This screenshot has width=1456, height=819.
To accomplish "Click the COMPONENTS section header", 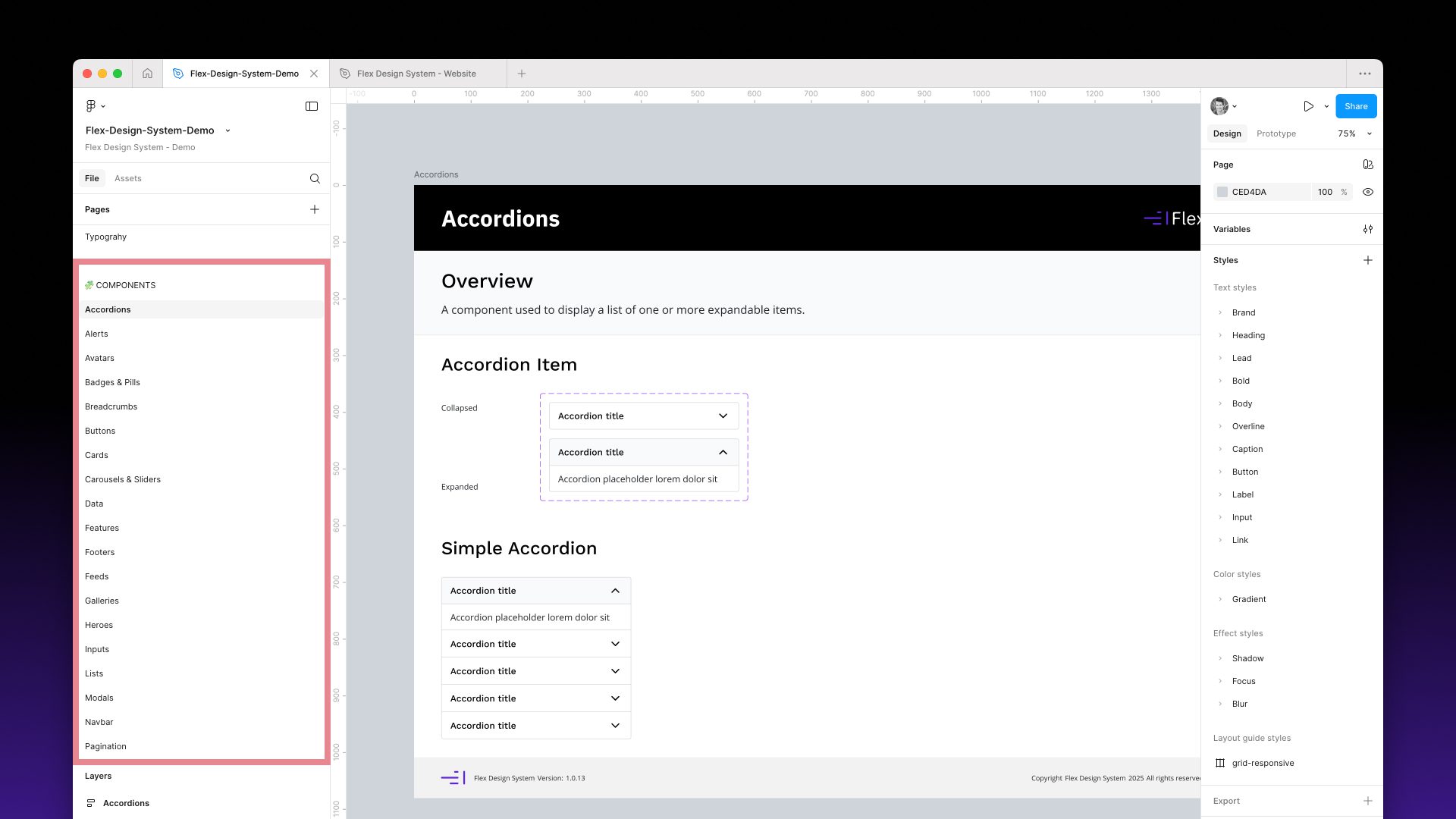I will point(121,285).
